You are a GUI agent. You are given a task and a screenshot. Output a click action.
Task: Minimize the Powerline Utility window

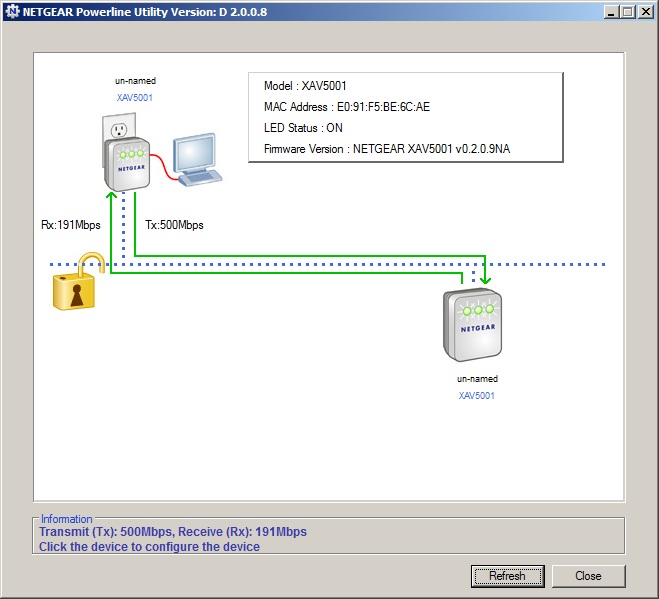(612, 12)
